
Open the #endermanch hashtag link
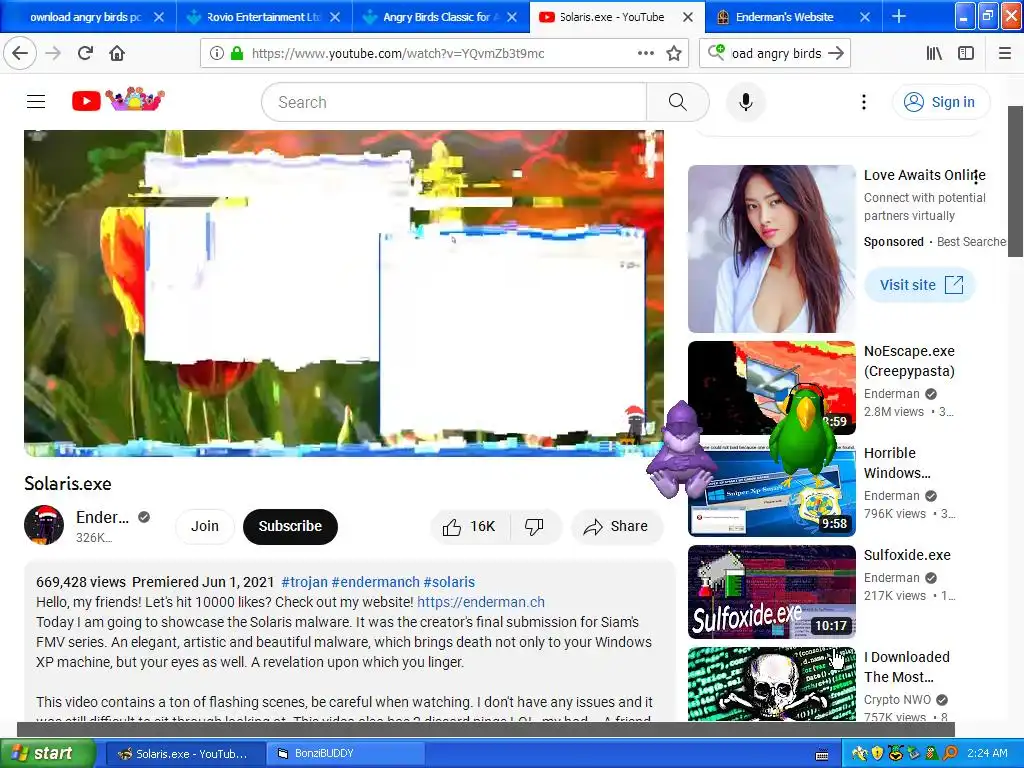pyautogui.click(x=376, y=582)
